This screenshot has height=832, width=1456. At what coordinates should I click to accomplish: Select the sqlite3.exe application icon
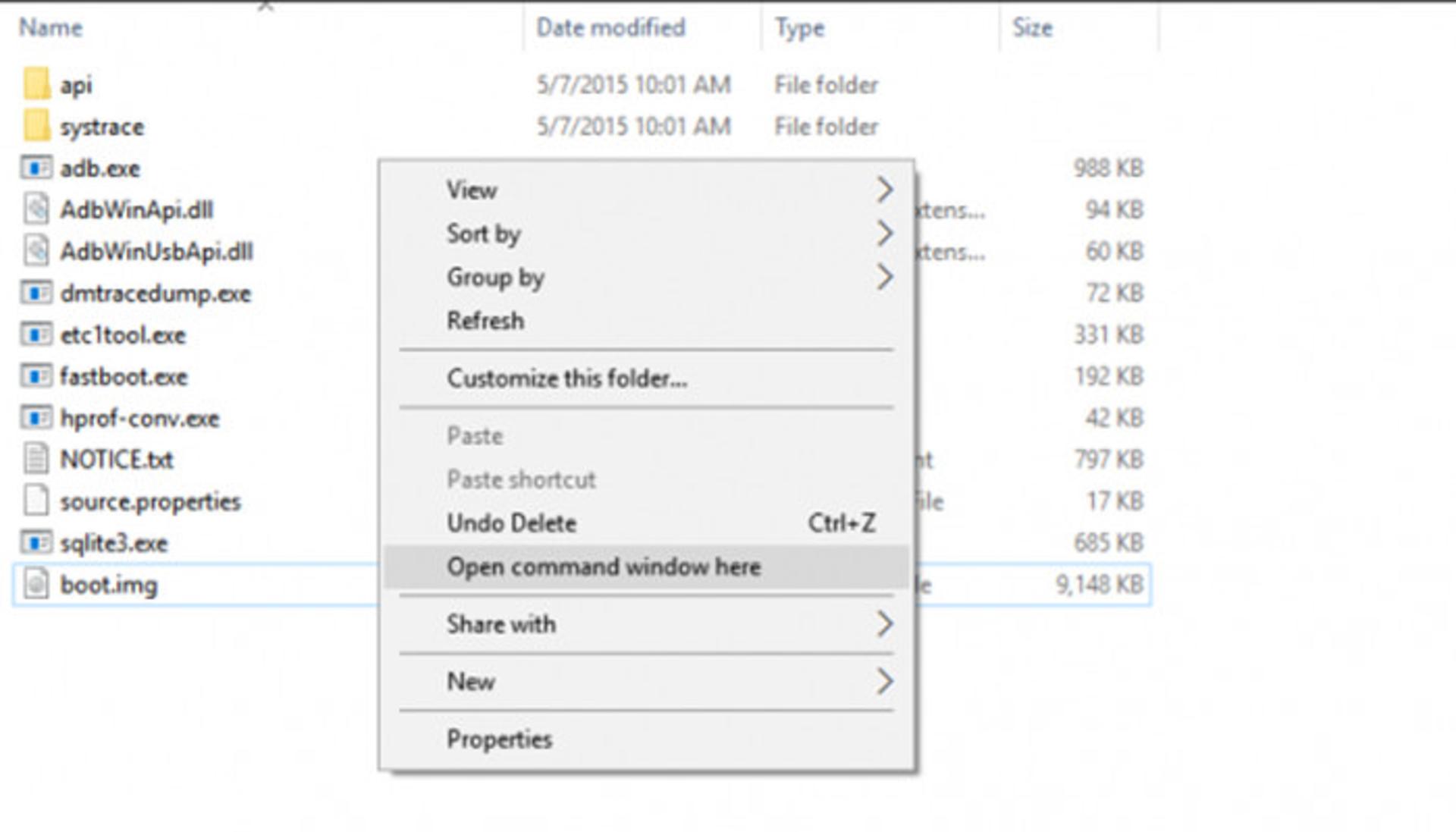pyautogui.click(x=36, y=543)
